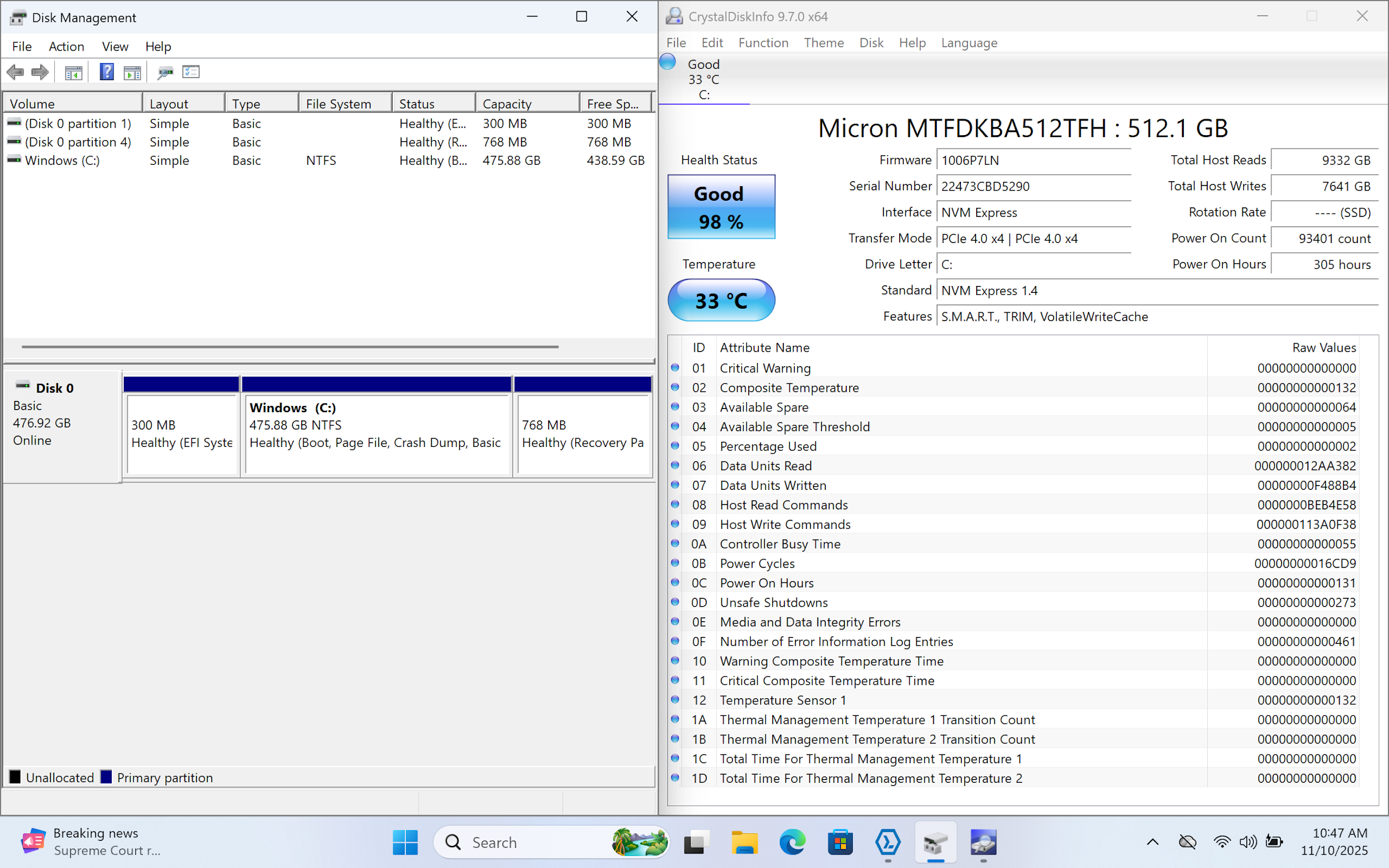Open the Language menu in CrystalDiskInfo
1389x868 pixels.
pyautogui.click(x=969, y=42)
